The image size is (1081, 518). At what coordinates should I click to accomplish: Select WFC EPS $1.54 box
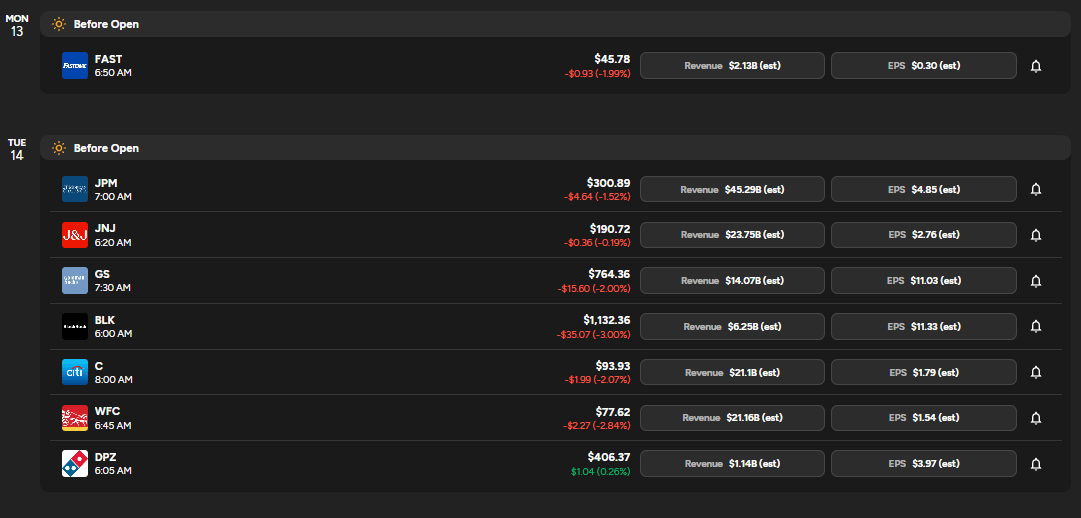(924, 418)
